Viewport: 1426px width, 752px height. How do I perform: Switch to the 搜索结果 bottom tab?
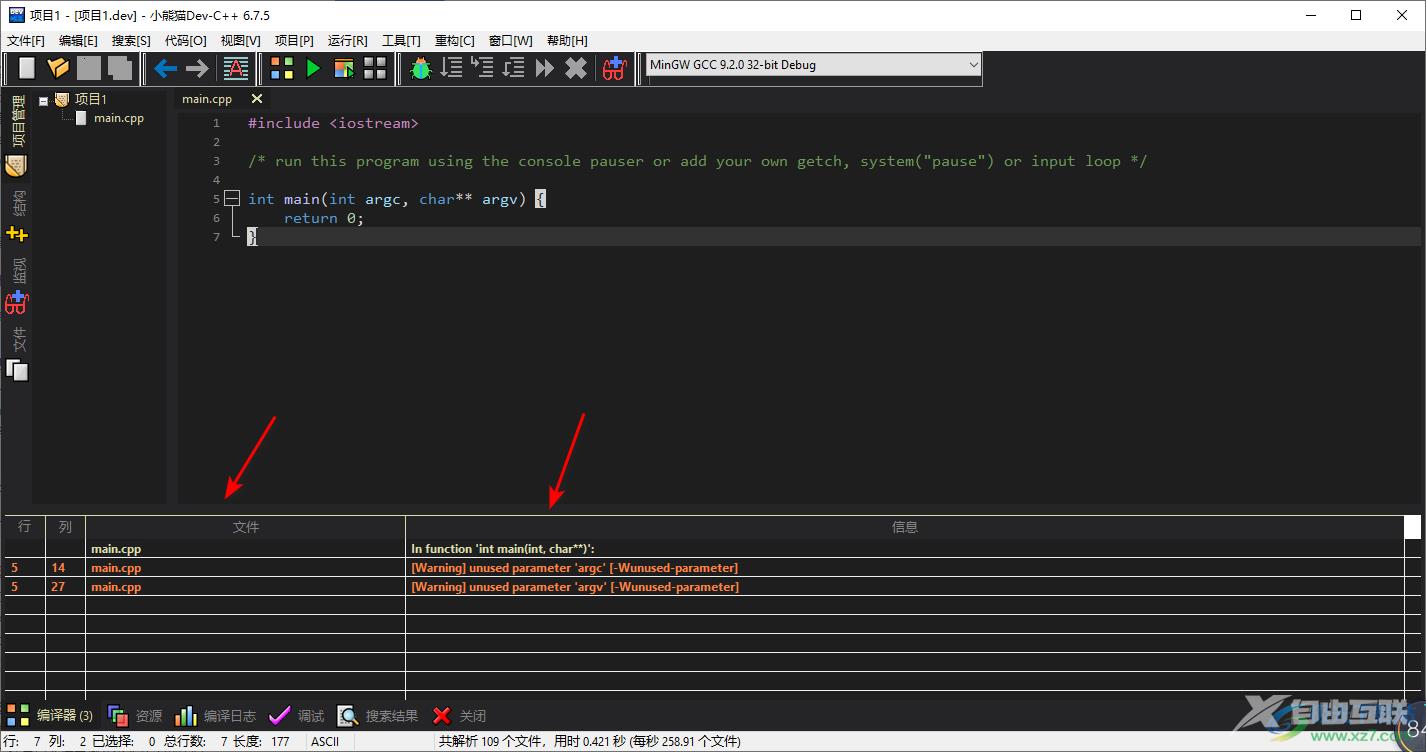pos(378,716)
